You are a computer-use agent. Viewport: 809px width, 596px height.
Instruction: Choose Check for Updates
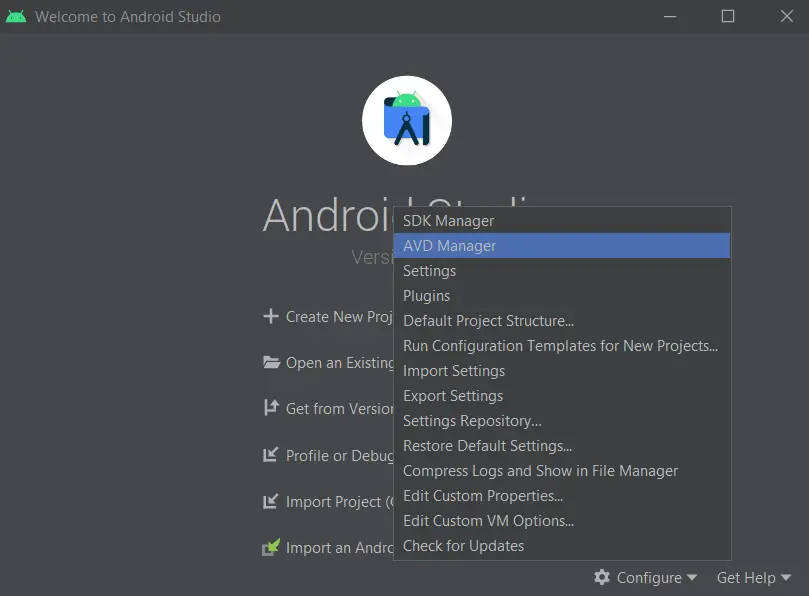[562, 546]
